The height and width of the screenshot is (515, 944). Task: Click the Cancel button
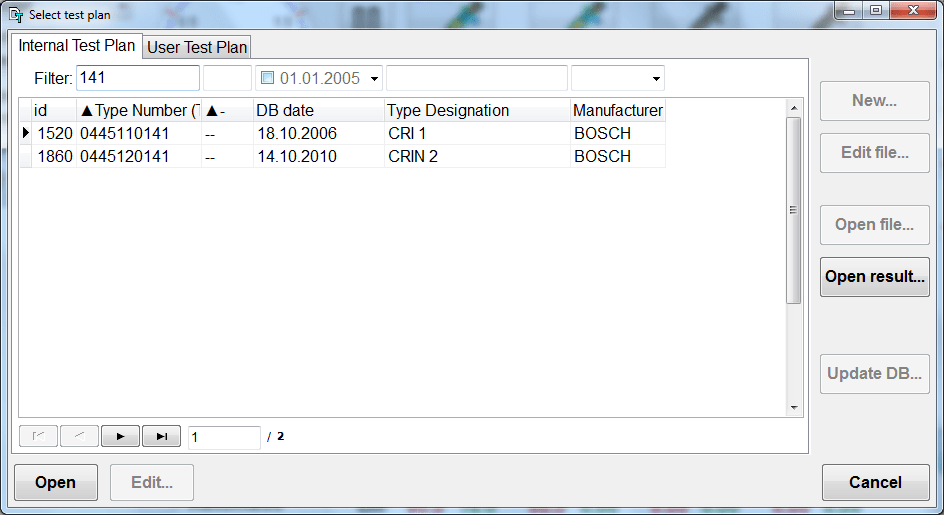pyautogui.click(x=874, y=482)
